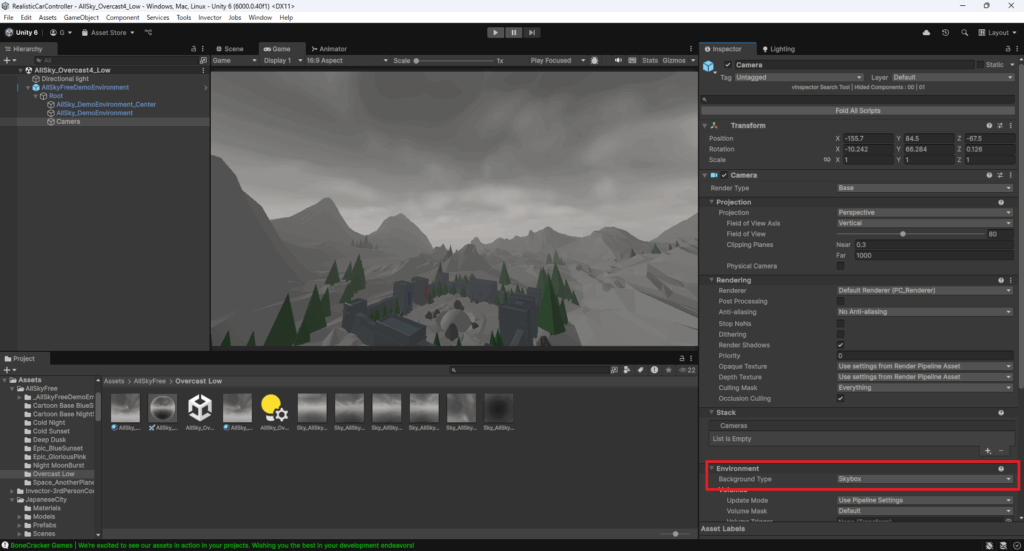Click the Play button
The width and height of the screenshot is (1024, 551).
495,33
